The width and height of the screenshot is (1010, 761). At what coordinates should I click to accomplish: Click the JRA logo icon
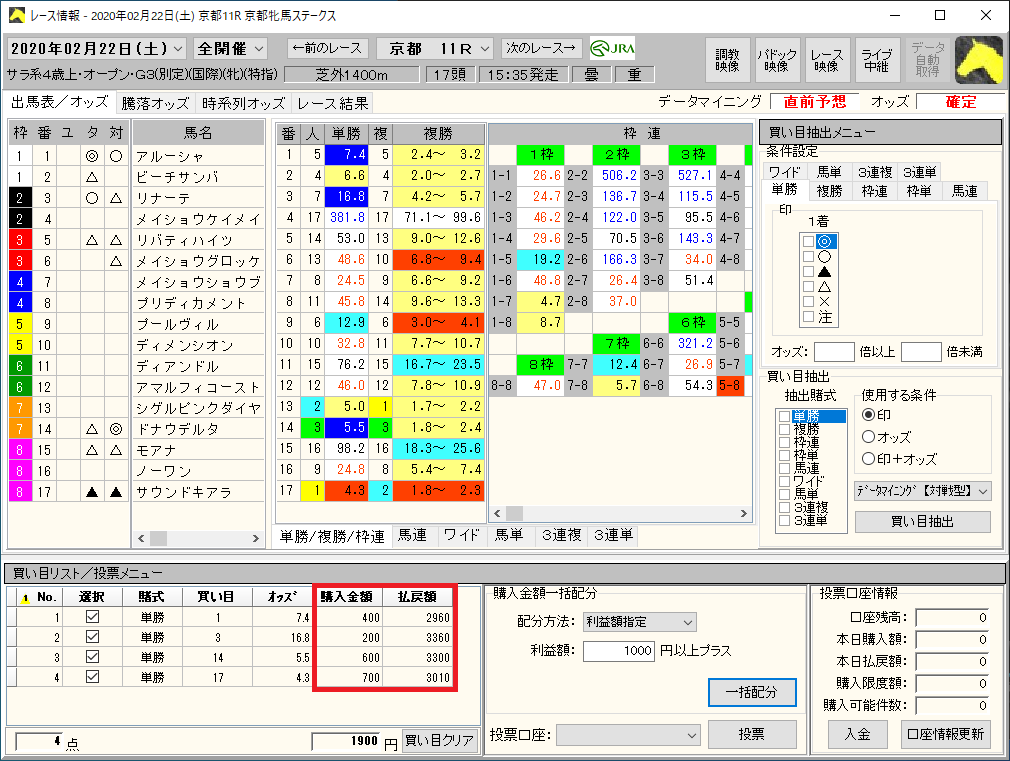pos(613,49)
